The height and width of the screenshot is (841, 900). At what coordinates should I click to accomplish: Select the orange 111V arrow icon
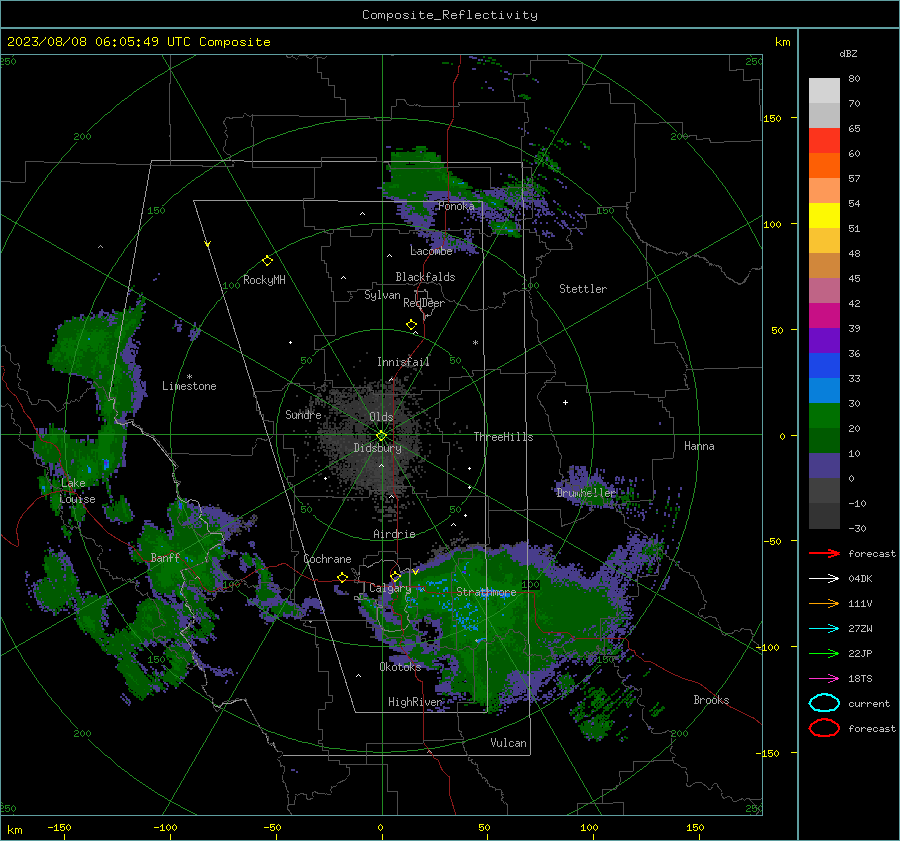824,603
